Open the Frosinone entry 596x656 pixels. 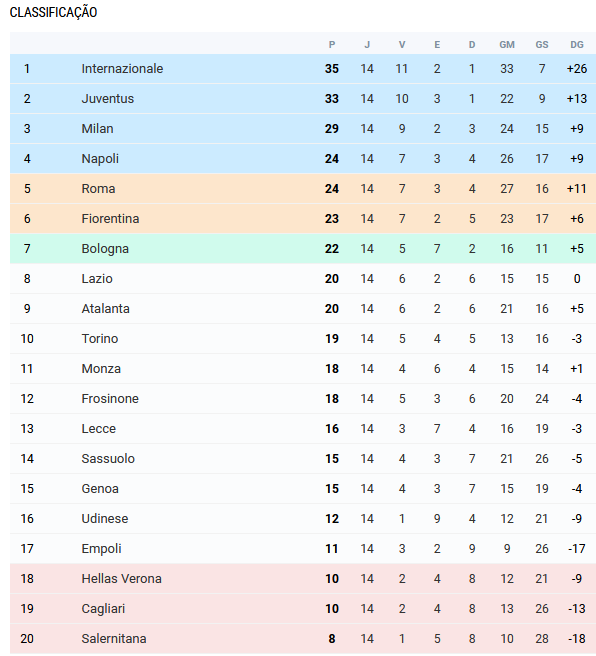point(110,399)
